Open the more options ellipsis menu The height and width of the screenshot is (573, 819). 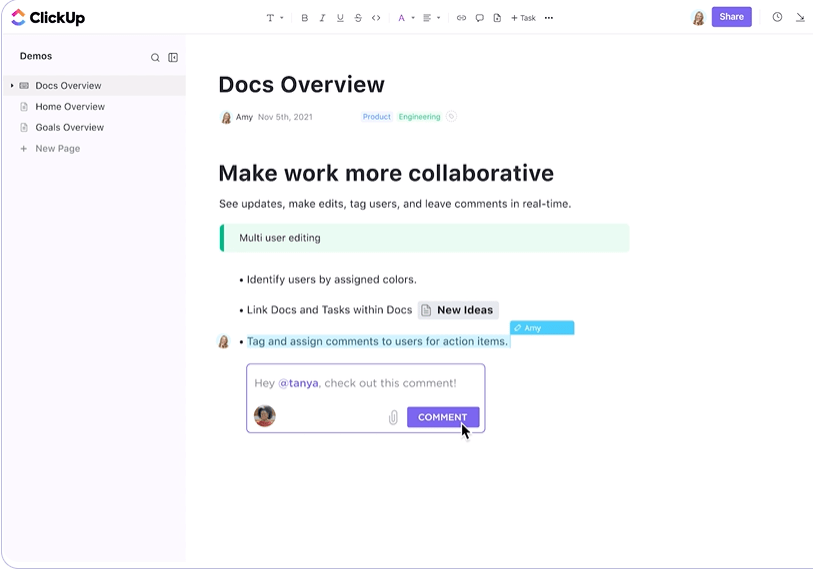pos(548,18)
